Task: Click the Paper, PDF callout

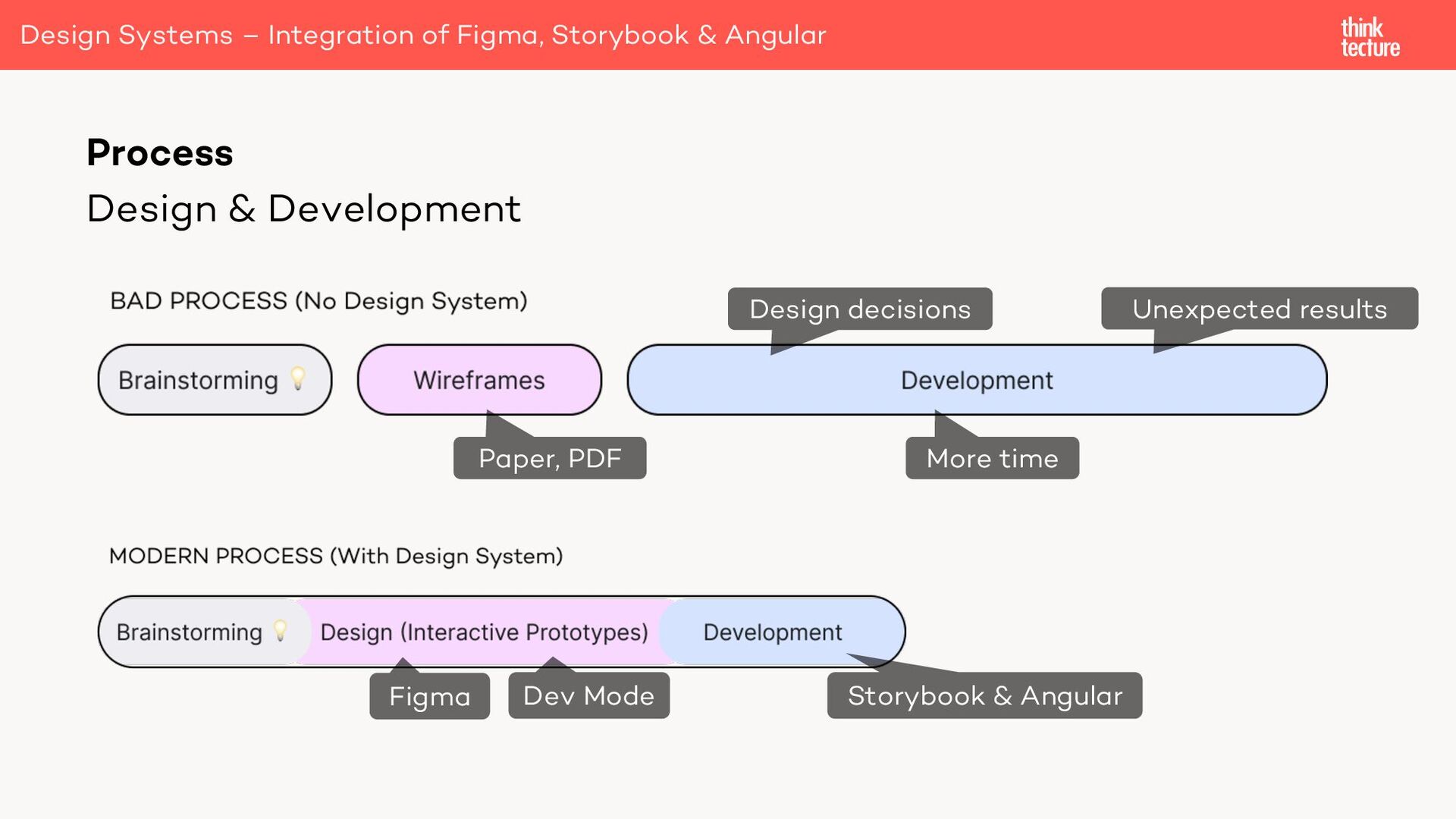Action: click(x=549, y=457)
